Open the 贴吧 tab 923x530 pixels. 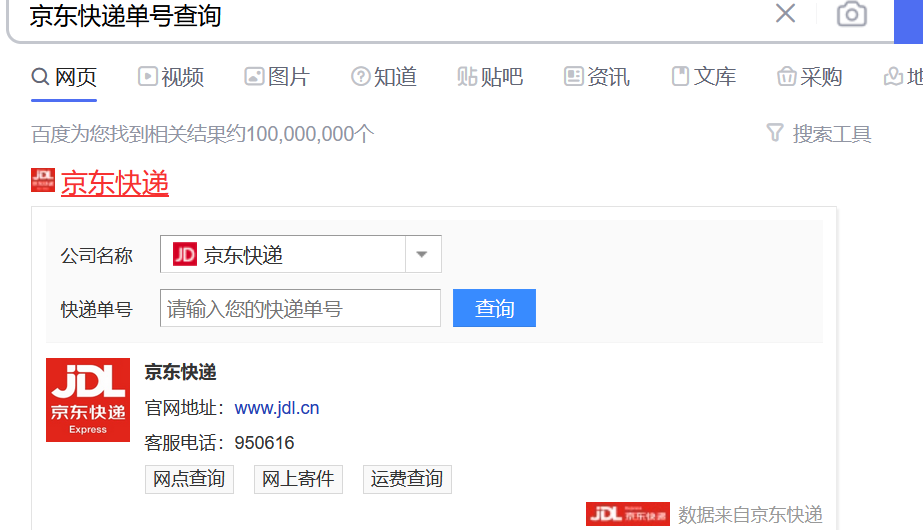tap(490, 77)
